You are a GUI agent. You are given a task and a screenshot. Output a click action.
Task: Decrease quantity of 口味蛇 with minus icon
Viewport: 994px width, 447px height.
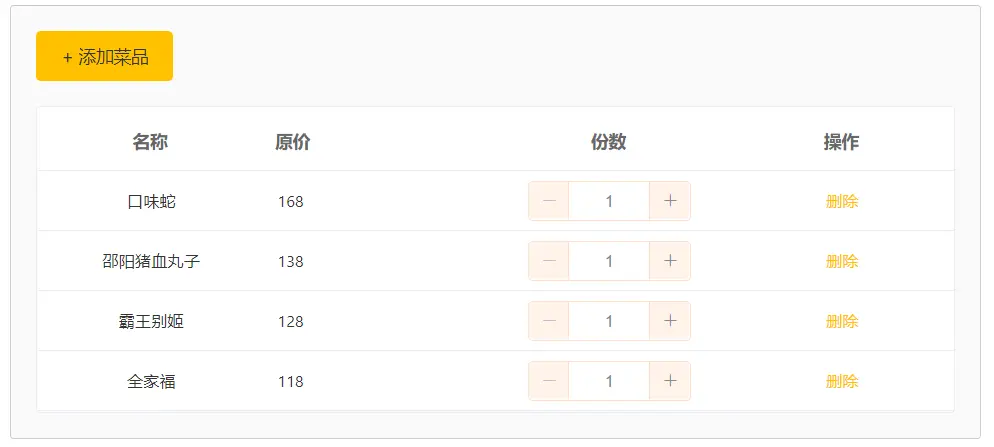[549, 201]
